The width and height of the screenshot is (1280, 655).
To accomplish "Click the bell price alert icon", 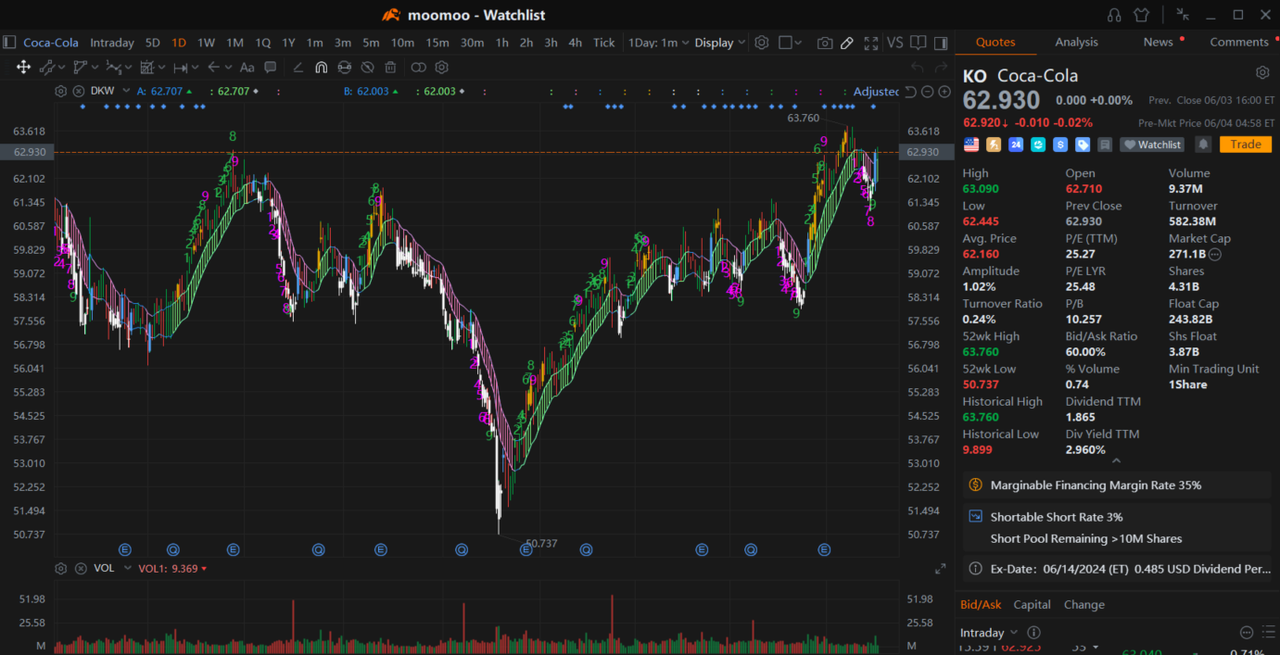I will tap(1203, 144).
